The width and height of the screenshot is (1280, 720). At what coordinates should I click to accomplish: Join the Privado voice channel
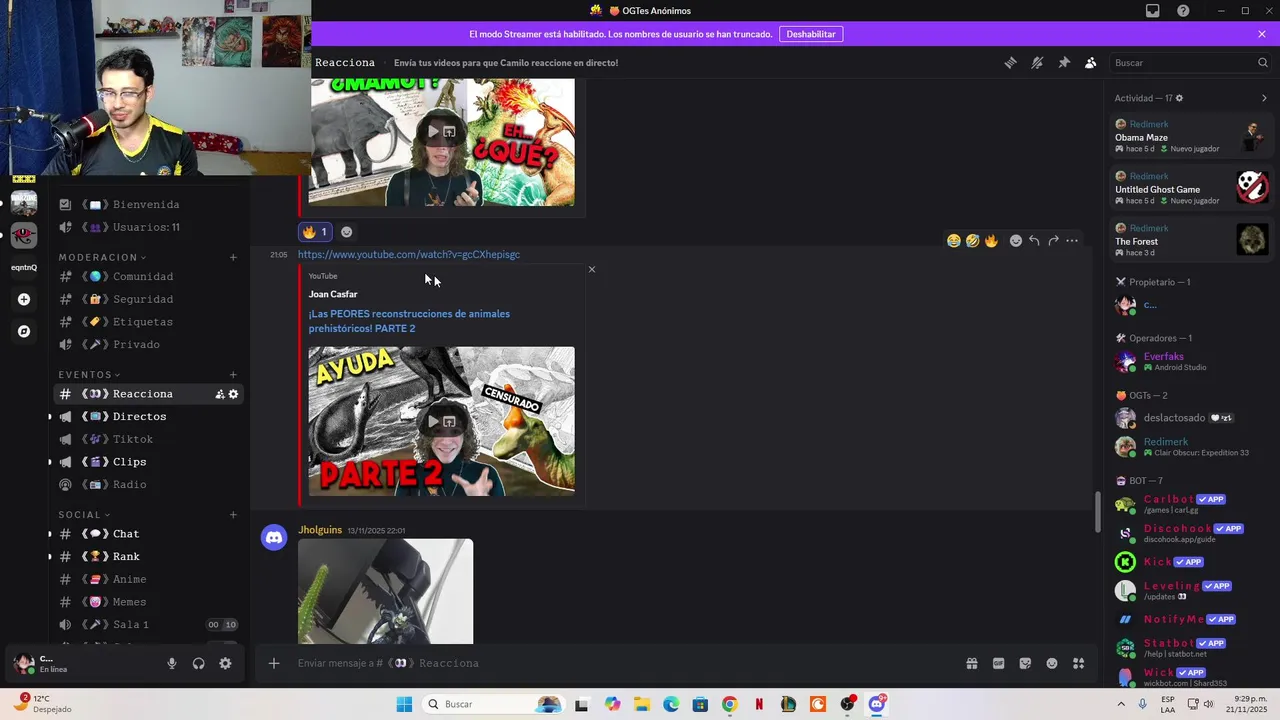(148, 344)
